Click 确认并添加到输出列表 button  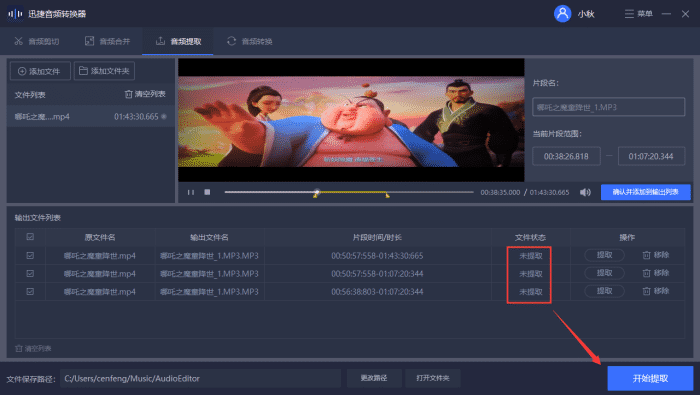[x=646, y=192]
